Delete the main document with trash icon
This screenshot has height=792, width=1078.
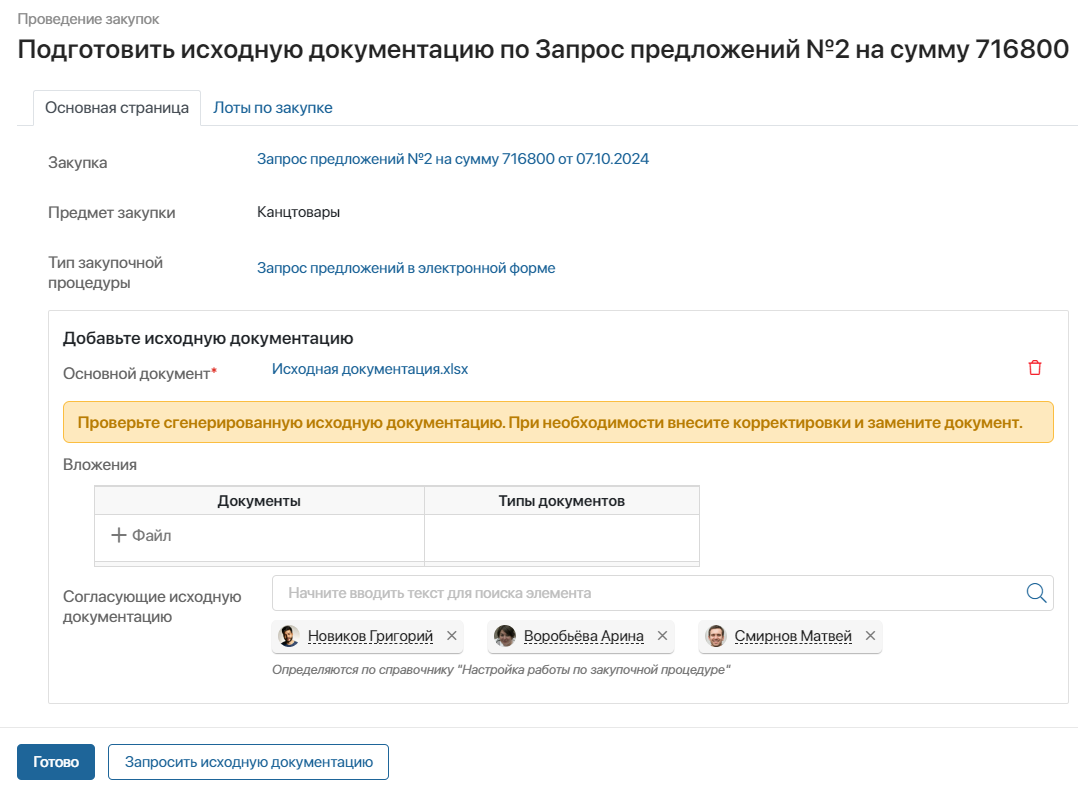1035,368
